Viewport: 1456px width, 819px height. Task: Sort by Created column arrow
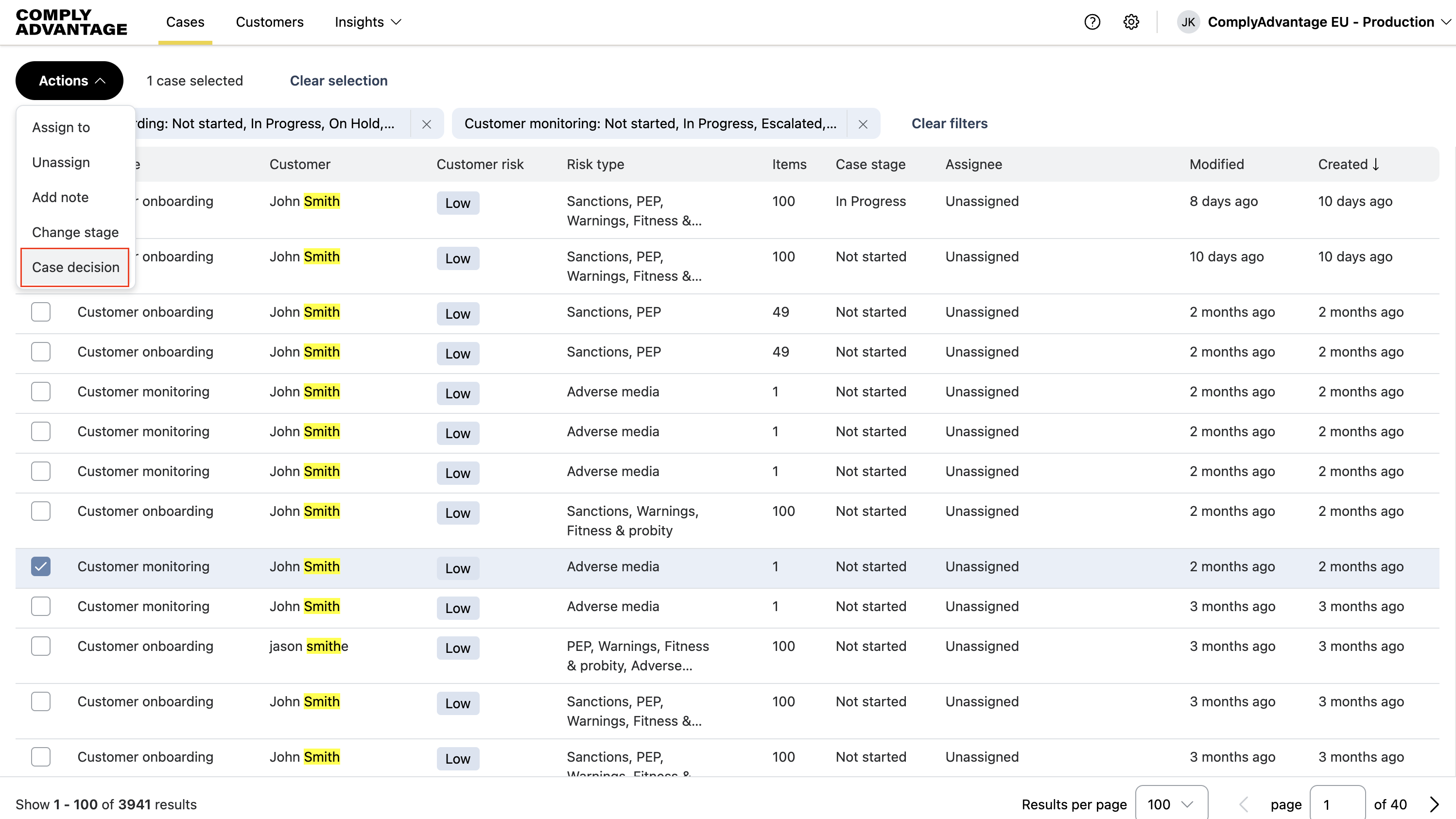click(x=1376, y=164)
